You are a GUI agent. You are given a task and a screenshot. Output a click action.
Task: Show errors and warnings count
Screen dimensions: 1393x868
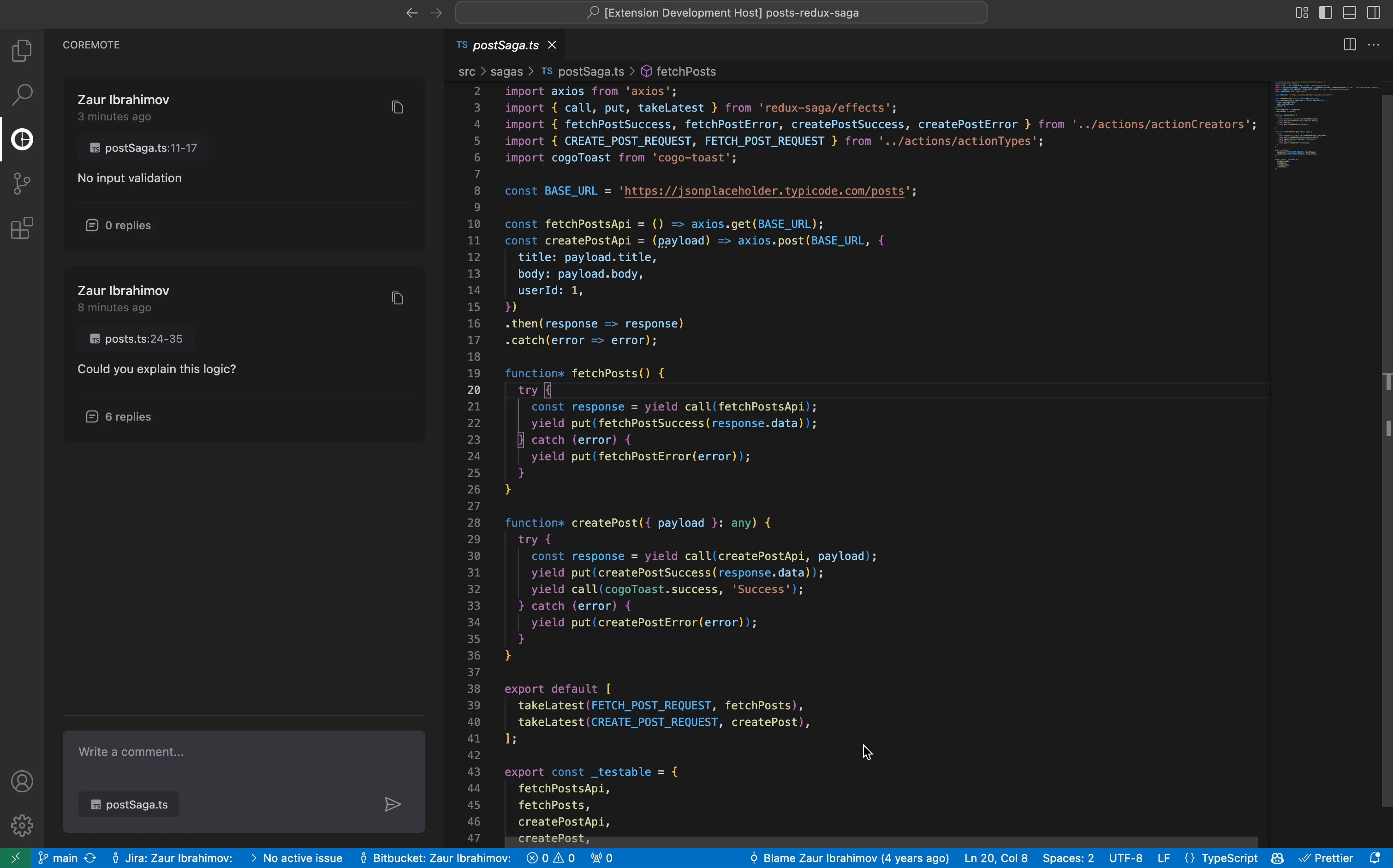click(x=550, y=858)
